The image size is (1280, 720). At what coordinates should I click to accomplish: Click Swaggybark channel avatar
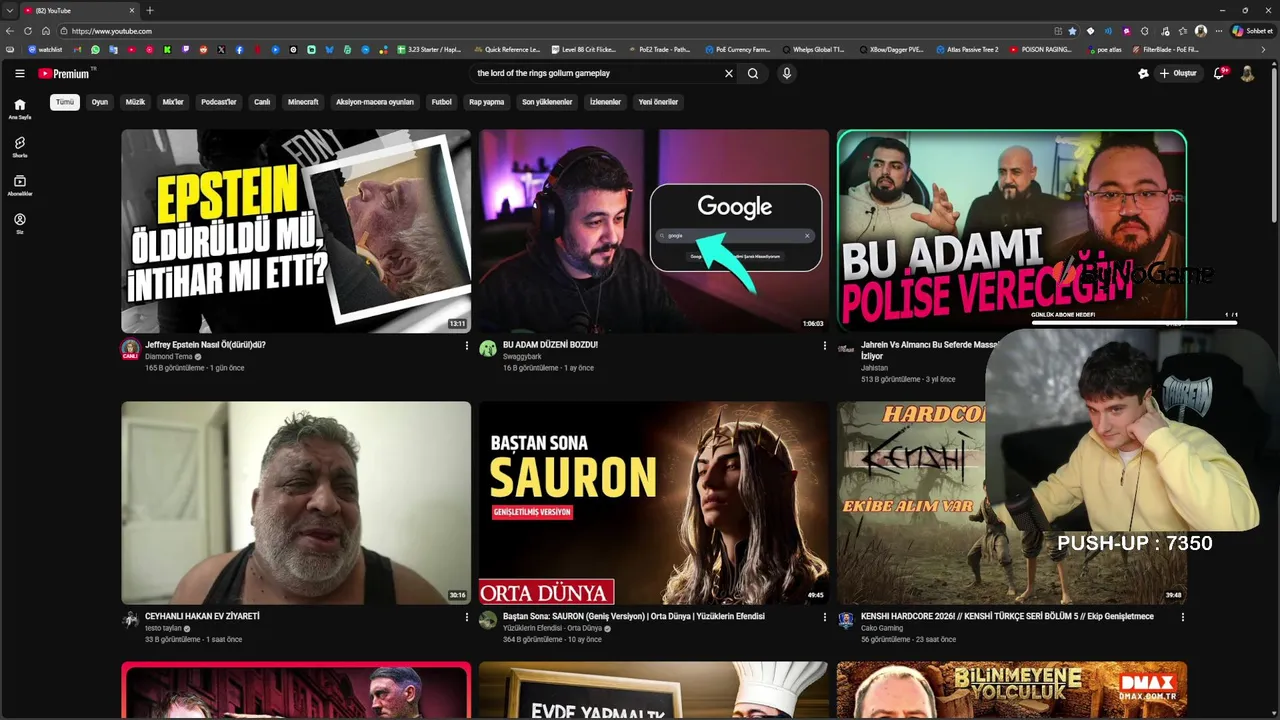(488, 349)
